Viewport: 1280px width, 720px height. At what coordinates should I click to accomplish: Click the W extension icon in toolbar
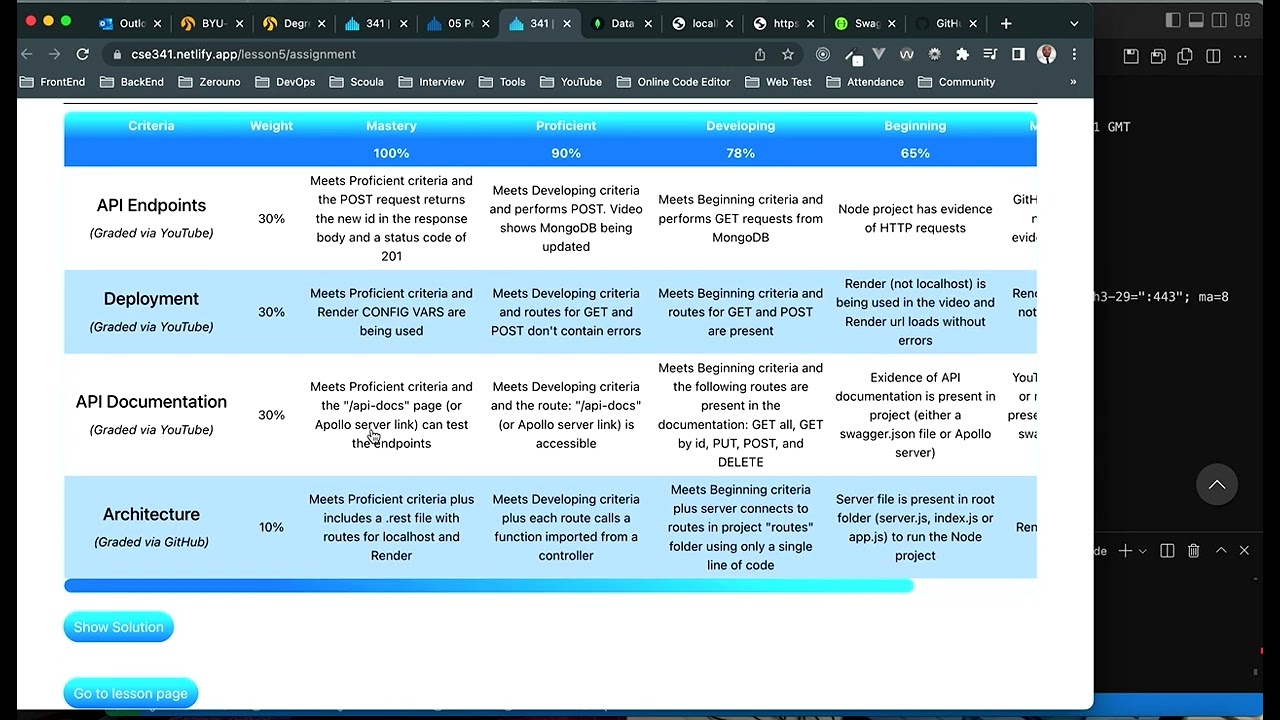pyautogui.click(x=906, y=54)
